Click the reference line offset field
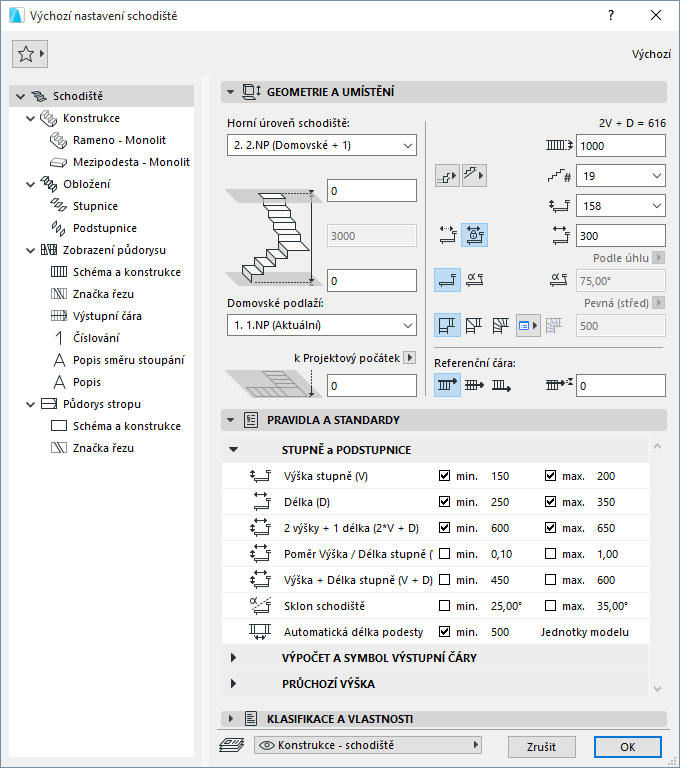 (621, 385)
